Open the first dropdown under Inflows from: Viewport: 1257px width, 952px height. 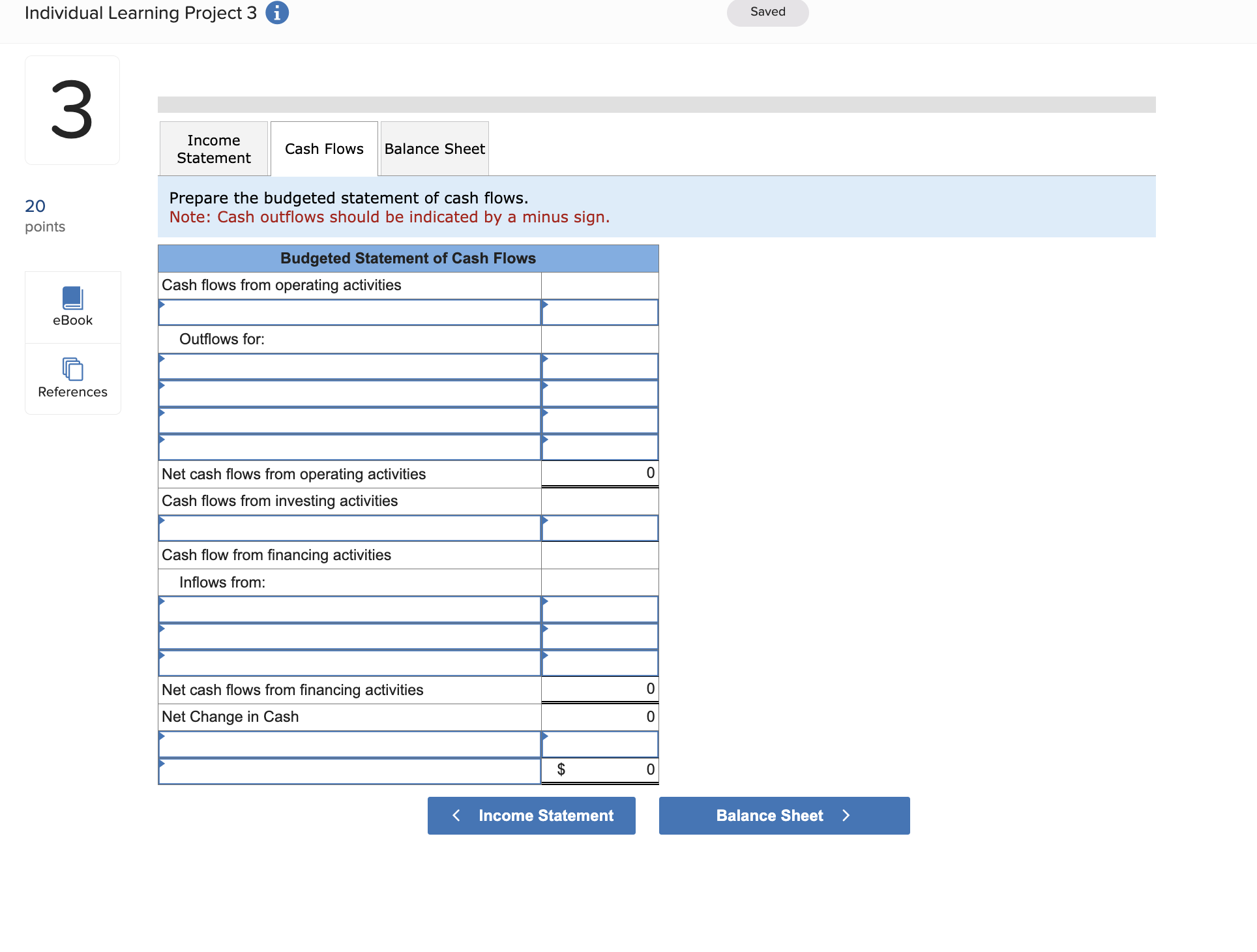[x=349, y=609]
